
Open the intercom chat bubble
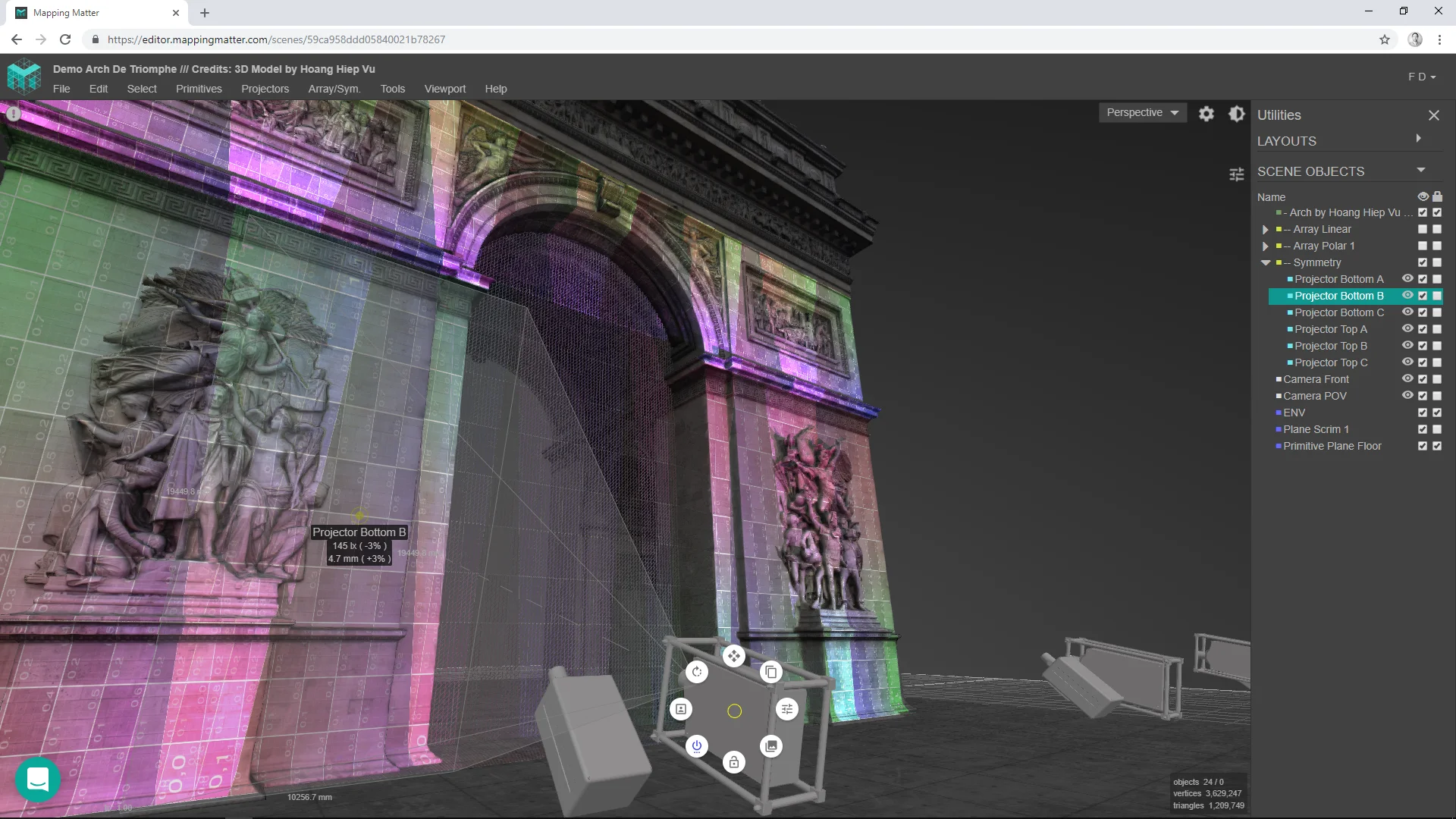tap(37, 780)
